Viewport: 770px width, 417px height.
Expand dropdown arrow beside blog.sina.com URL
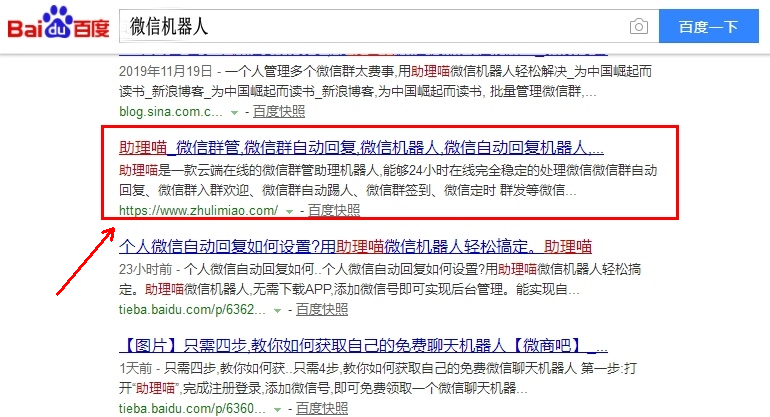pos(235,114)
